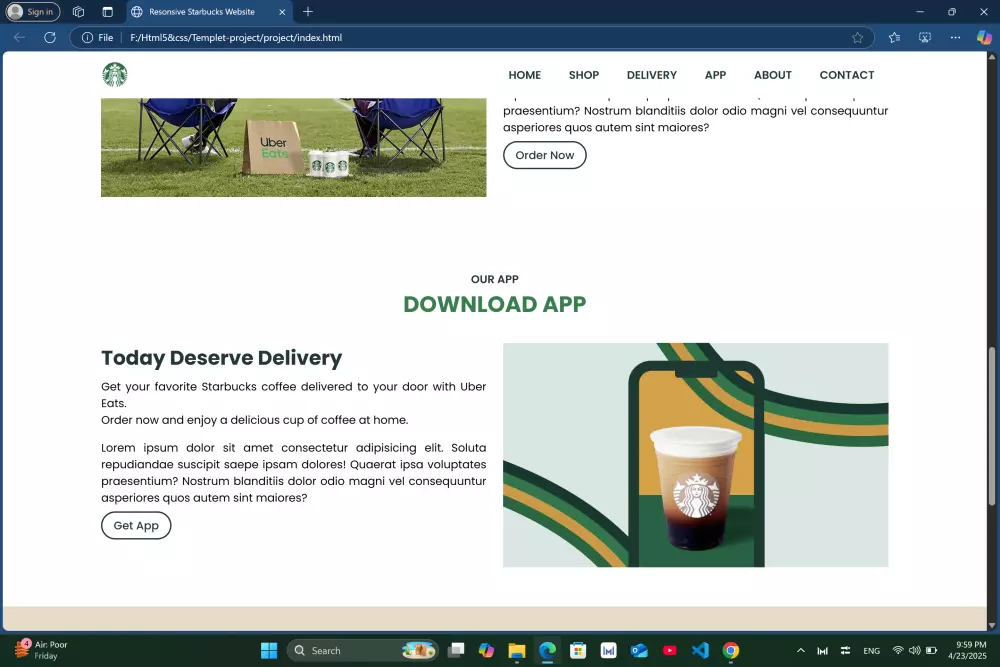Open the red YouTube app icon
Image resolution: width=1000 pixels, height=667 pixels.
(x=670, y=650)
